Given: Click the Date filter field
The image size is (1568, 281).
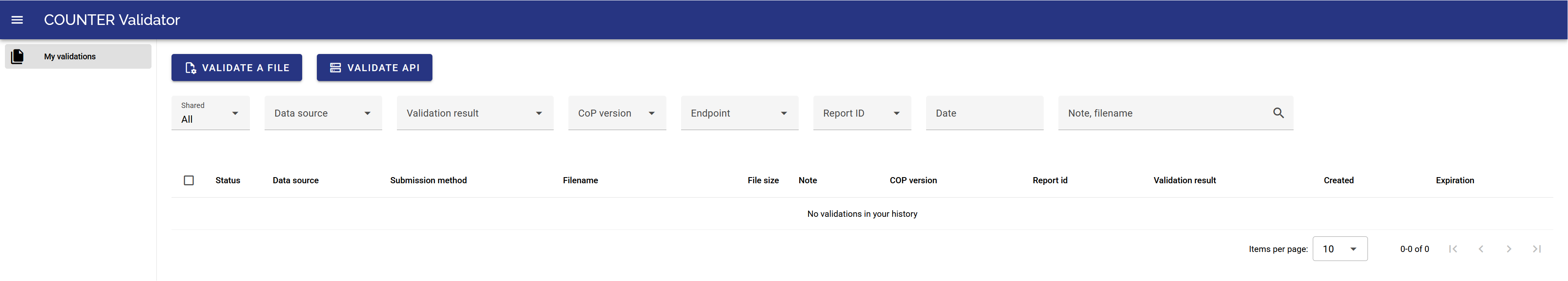Looking at the screenshot, I should 984,113.
